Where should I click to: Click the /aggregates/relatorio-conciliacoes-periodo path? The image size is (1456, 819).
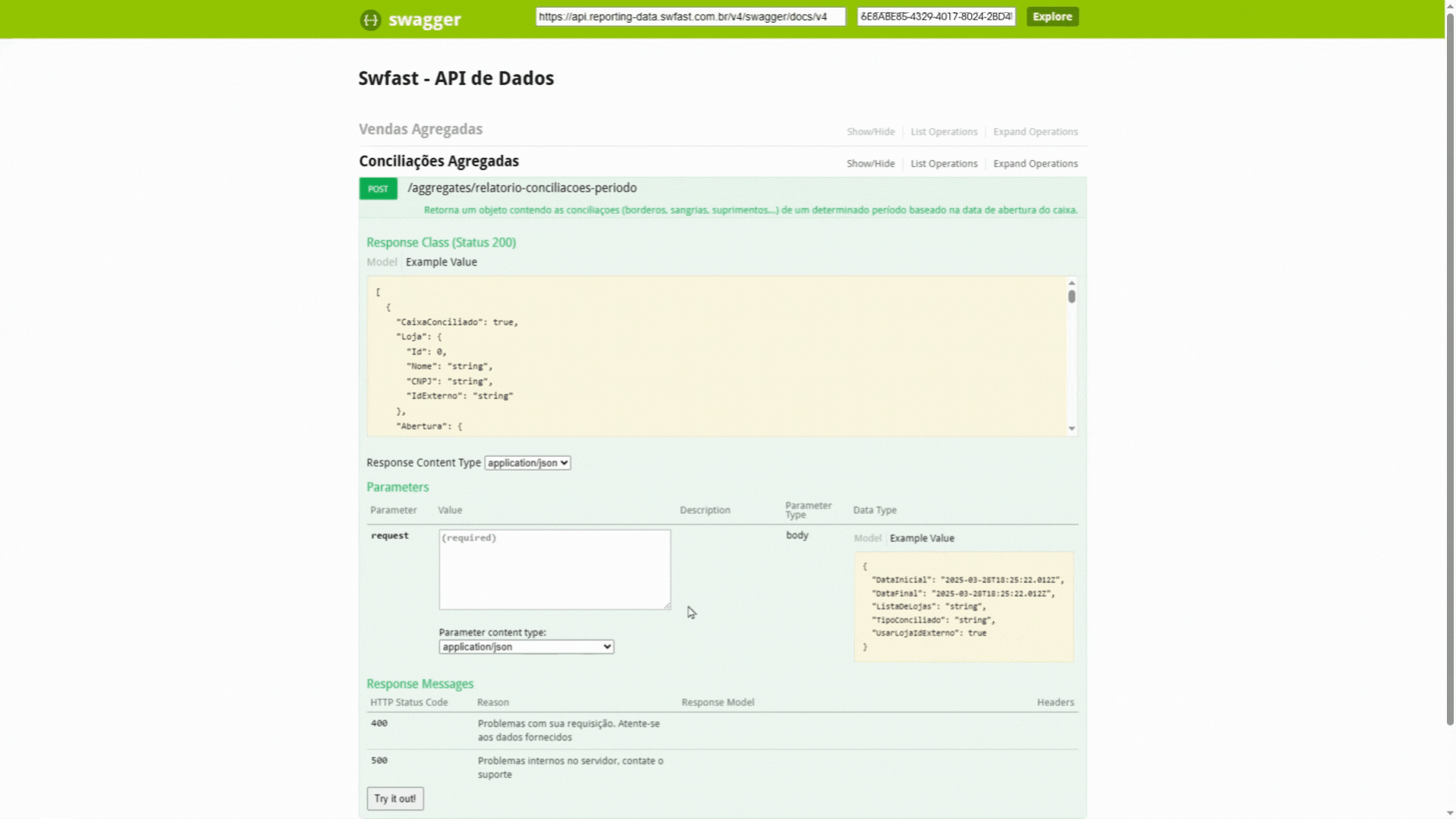(x=522, y=188)
